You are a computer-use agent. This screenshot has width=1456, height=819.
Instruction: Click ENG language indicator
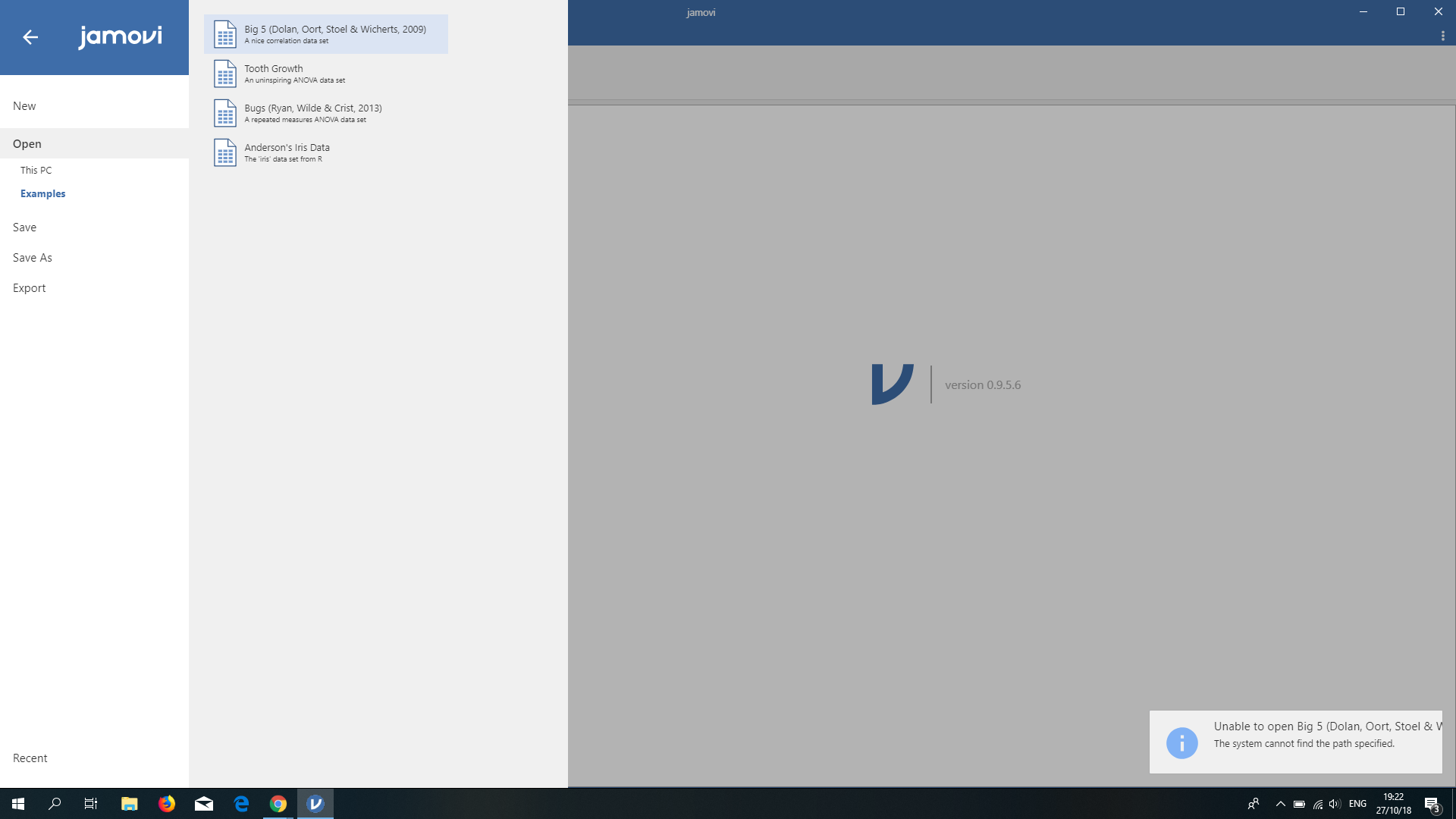(1358, 804)
